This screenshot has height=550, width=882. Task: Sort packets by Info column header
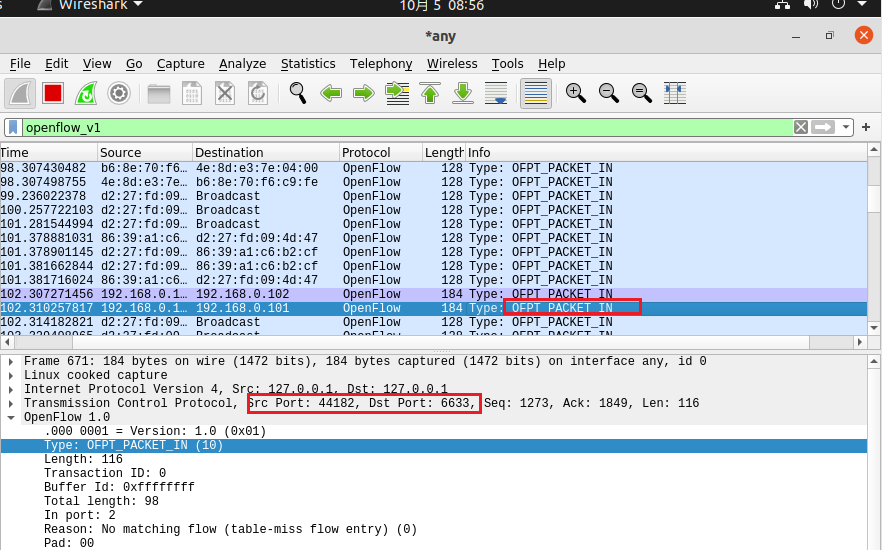(x=666, y=152)
